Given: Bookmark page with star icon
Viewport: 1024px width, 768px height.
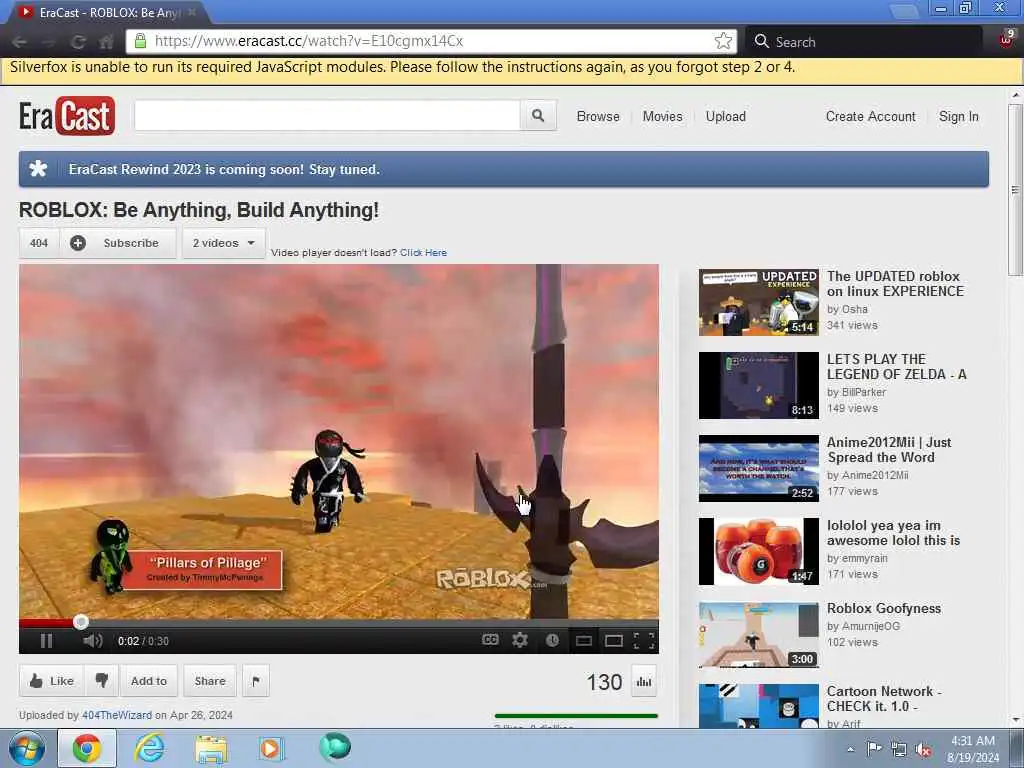Looking at the screenshot, I should pyautogui.click(x=723, y=41).
